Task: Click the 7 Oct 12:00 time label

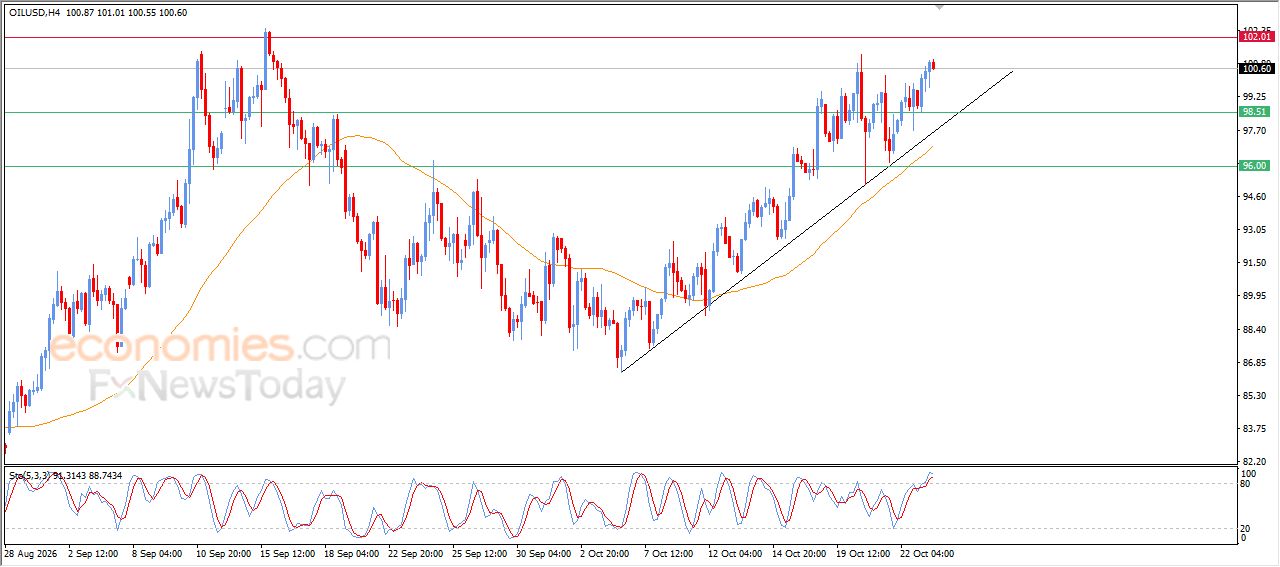Action: 668,553
